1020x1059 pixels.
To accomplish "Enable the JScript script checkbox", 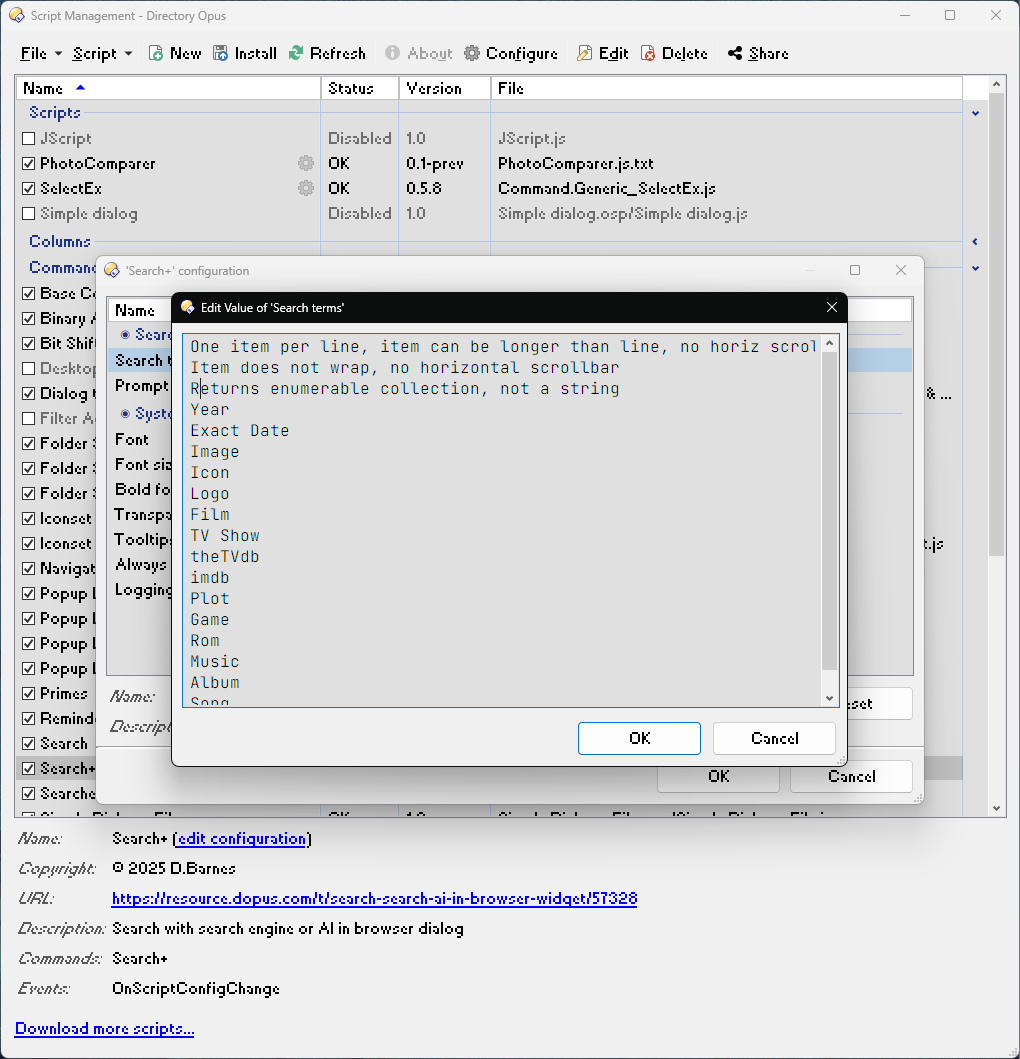I will click(29, 139).
